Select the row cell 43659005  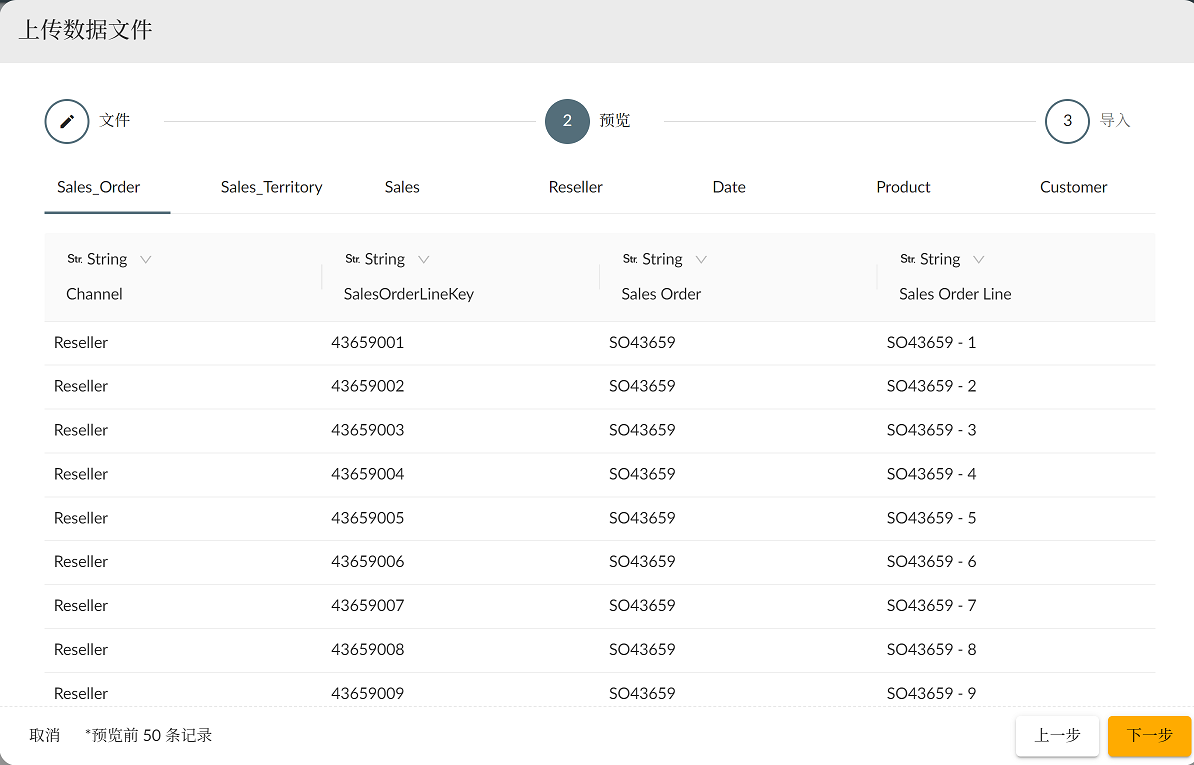pos(368,518)
